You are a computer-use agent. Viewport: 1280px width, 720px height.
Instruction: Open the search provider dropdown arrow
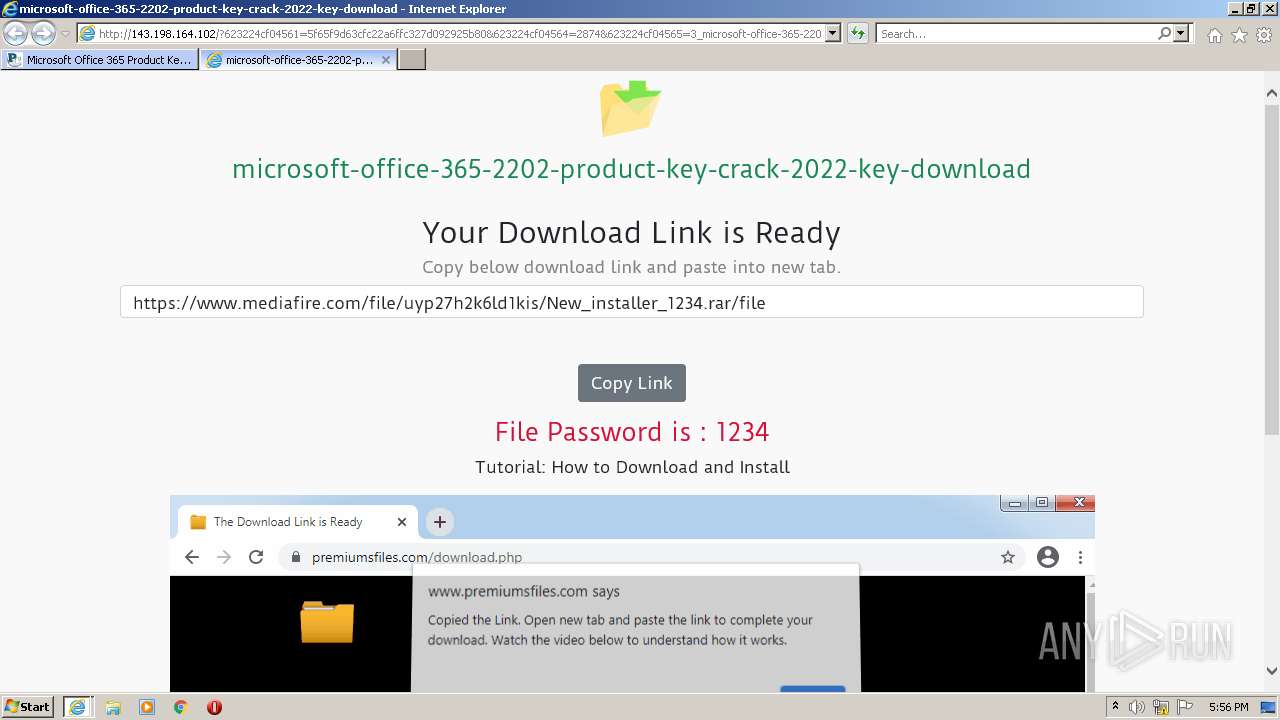point(1182,34)
